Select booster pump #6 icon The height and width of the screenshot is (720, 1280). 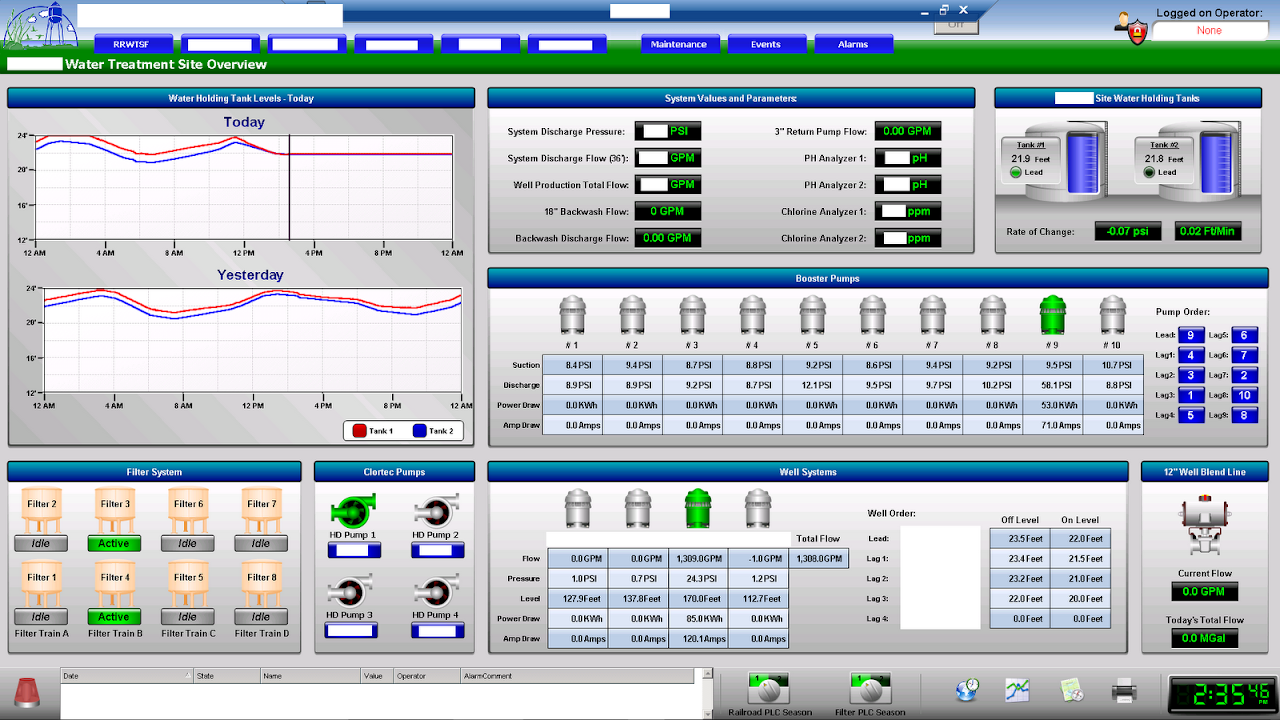tap(873, 315)
